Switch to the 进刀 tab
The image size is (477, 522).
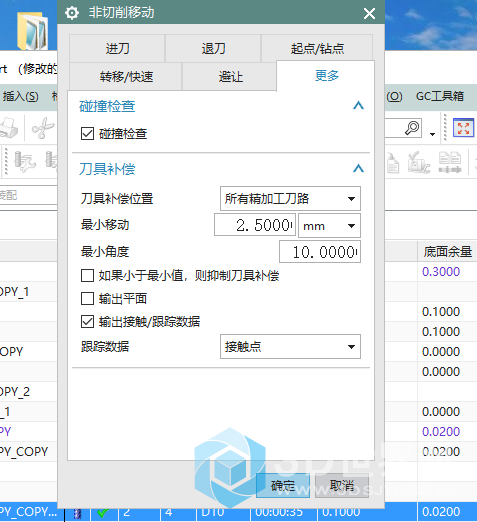(117, 49)
